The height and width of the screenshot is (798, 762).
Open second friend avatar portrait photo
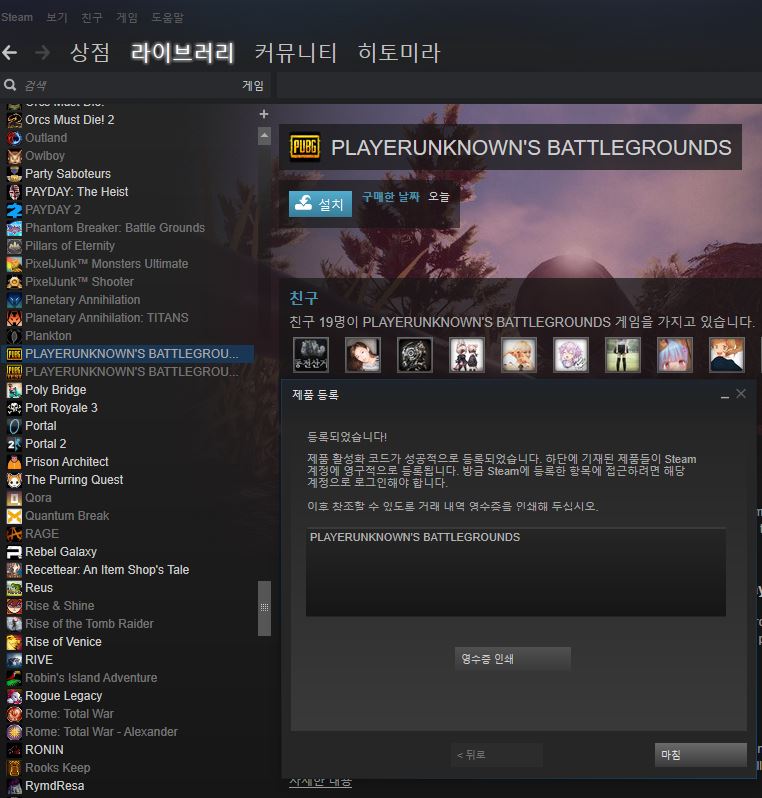click(x=363, y=355)
